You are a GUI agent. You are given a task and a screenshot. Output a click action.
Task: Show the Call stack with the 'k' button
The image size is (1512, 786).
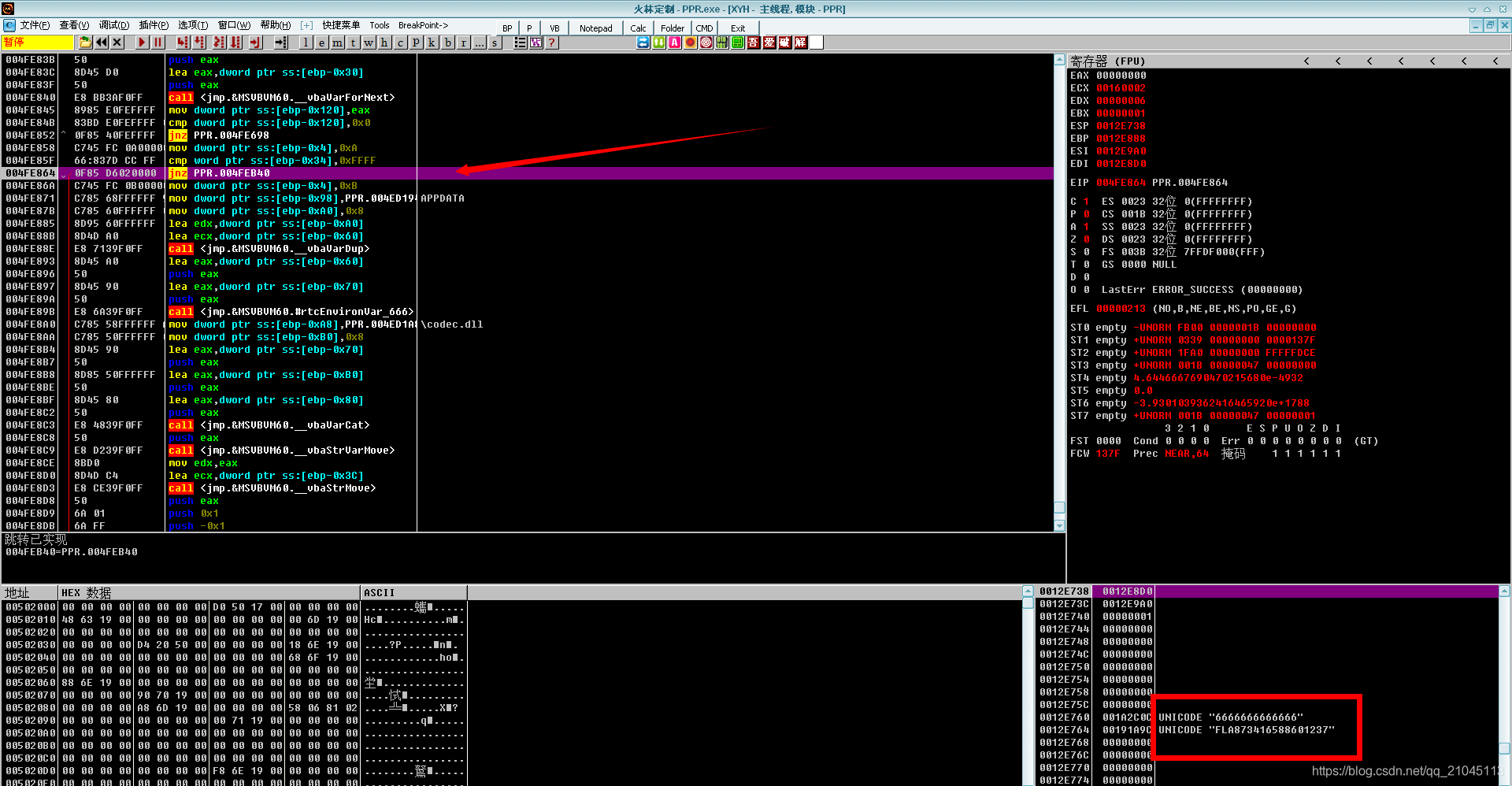[x=432, y=43]
